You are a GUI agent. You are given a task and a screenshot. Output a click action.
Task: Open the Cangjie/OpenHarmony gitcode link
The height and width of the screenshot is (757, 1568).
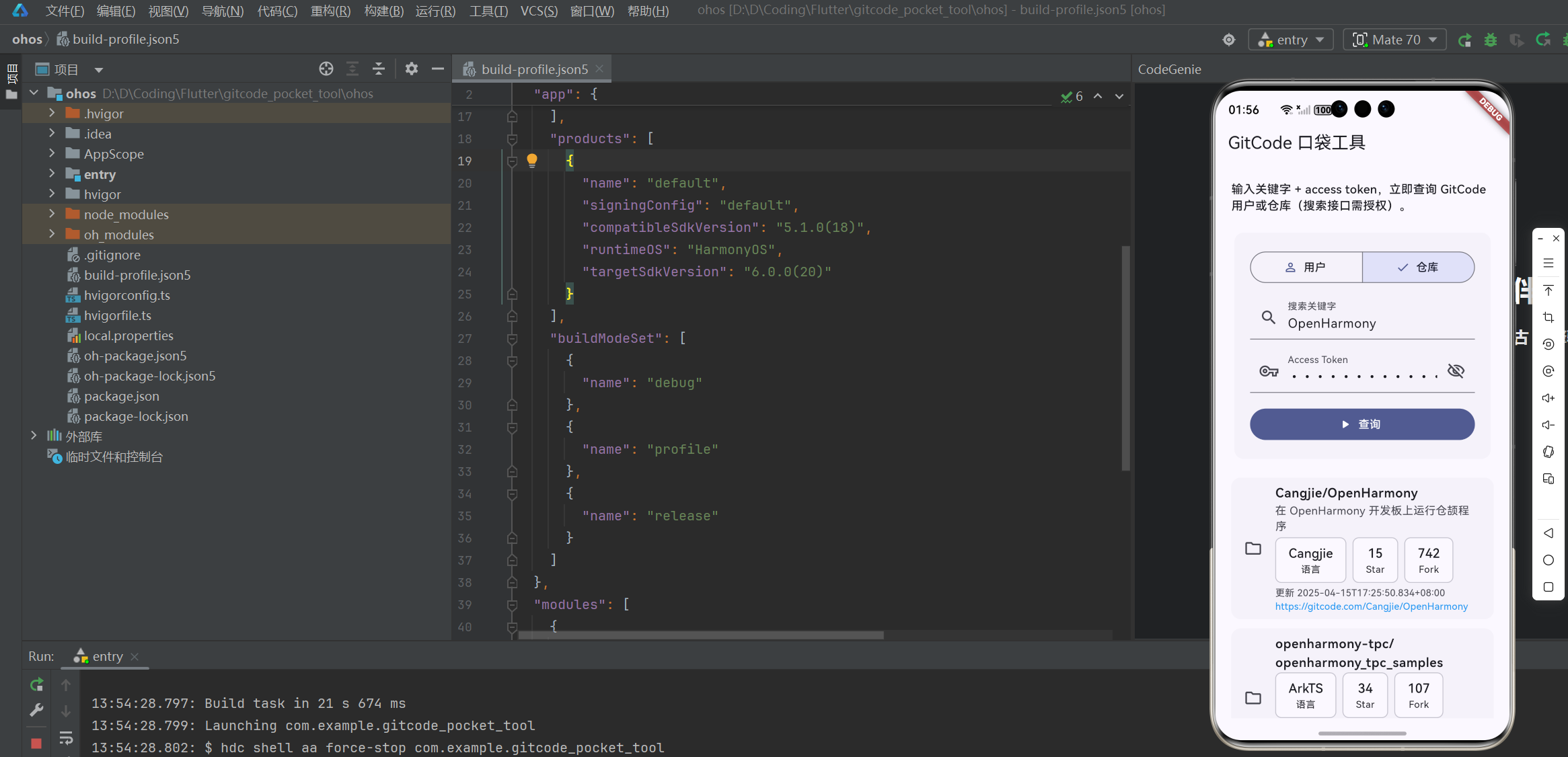click(1371, 606)
